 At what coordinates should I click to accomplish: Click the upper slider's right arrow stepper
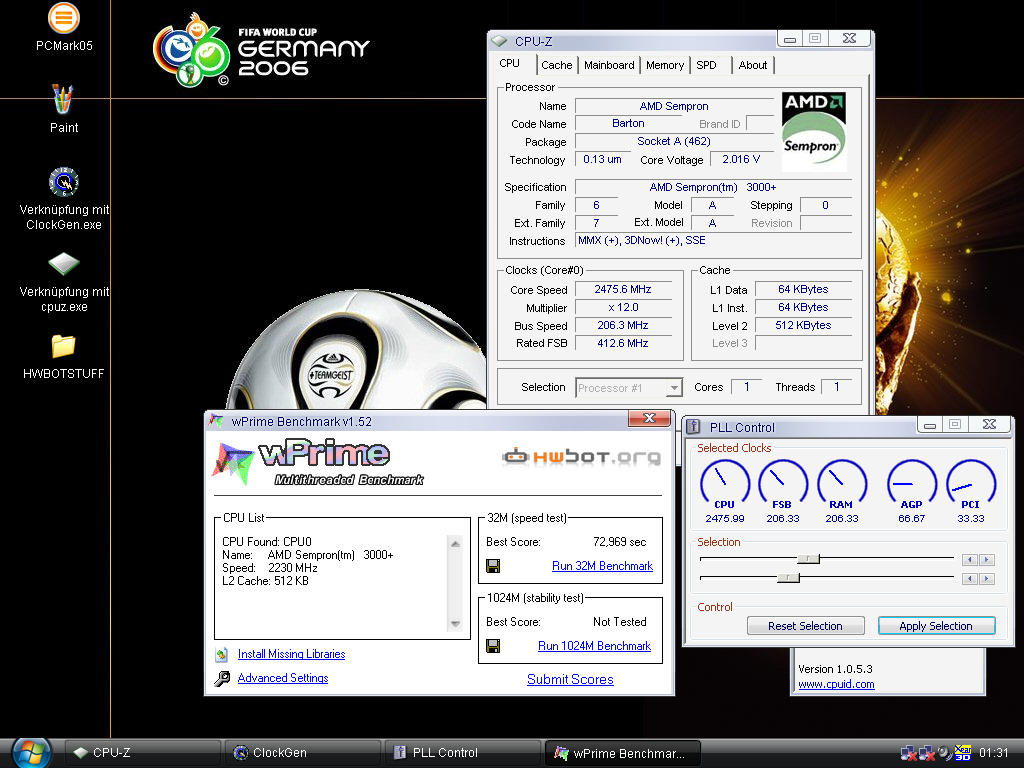click(987, 560)
